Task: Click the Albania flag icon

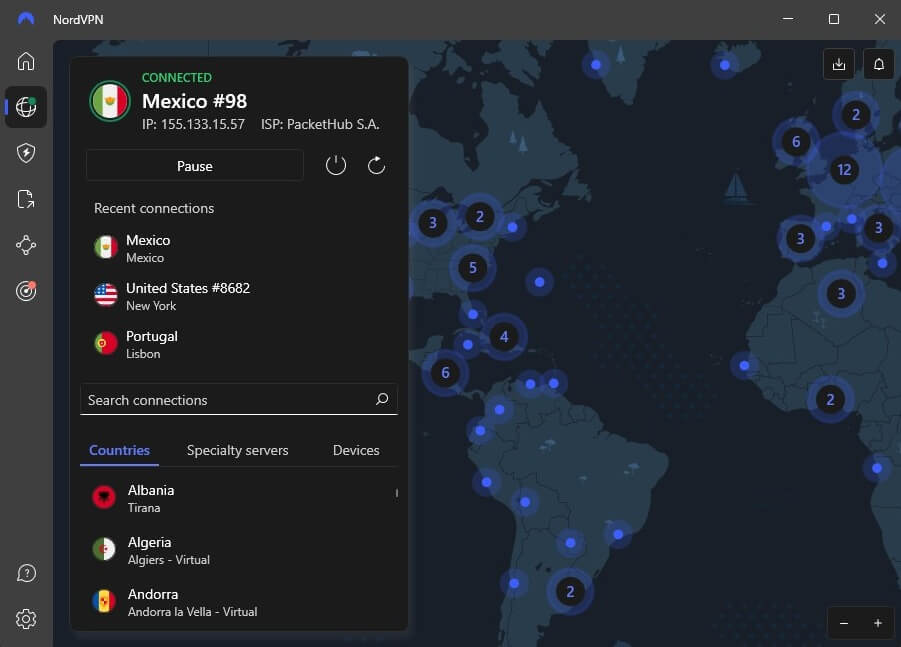Action: [x=104, y=497]
